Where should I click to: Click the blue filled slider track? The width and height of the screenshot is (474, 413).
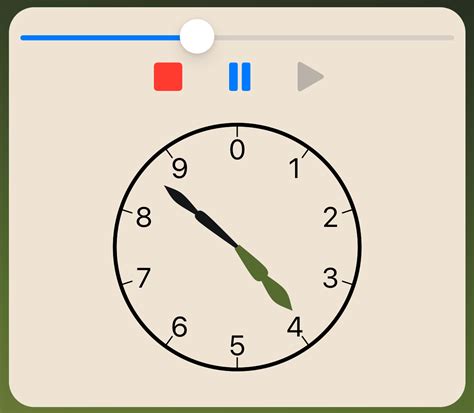point(100,38)
